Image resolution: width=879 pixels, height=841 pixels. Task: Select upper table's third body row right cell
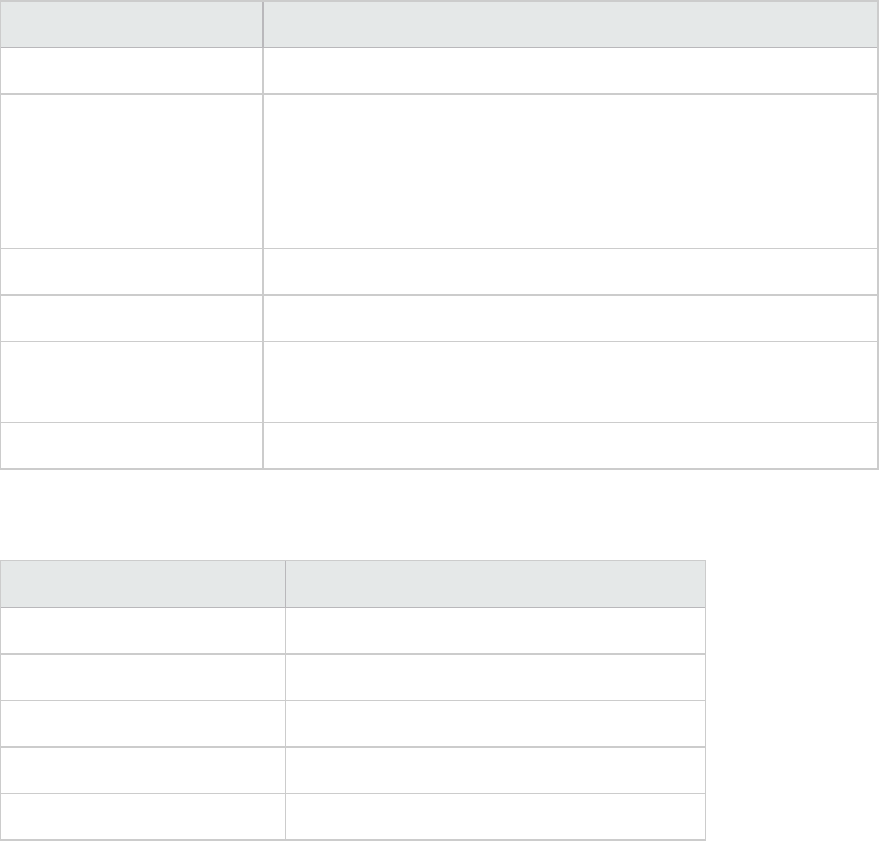coord(570,271)
